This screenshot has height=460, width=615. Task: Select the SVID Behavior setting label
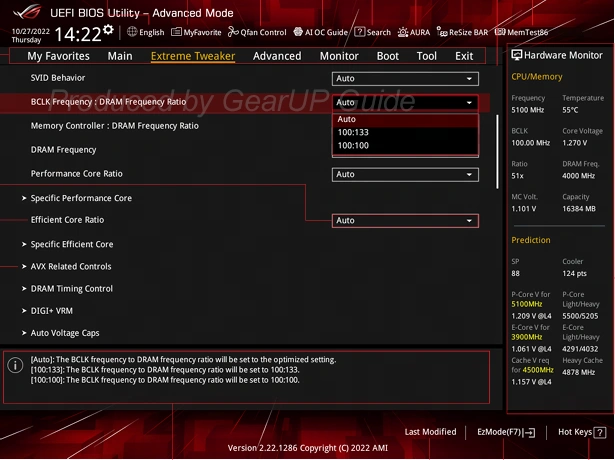click(x=58, y=78)
